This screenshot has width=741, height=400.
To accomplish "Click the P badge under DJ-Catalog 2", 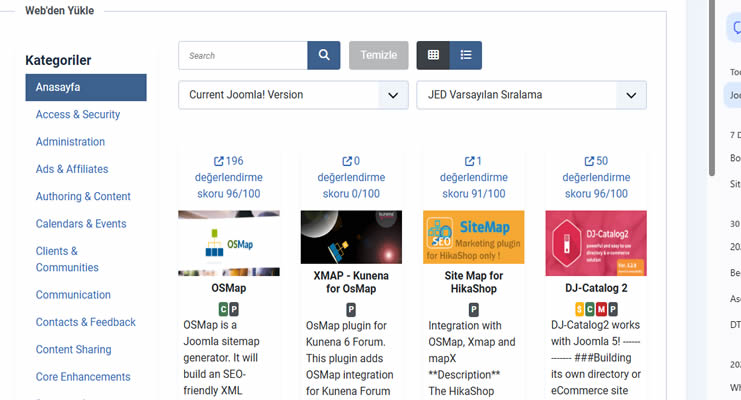I will 612,309.
